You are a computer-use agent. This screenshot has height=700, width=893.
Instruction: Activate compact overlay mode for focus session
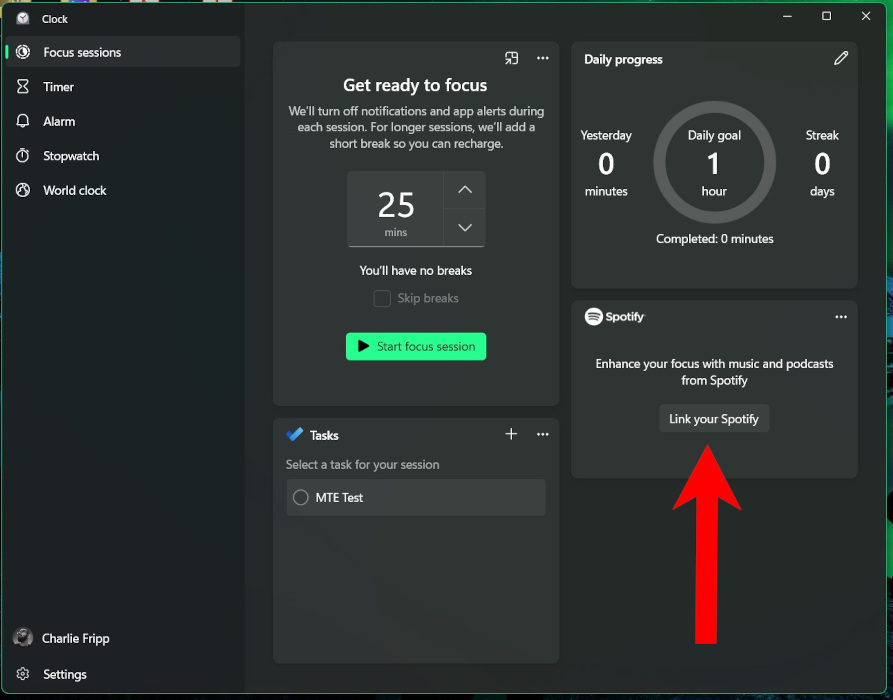[x=511, y=59]
